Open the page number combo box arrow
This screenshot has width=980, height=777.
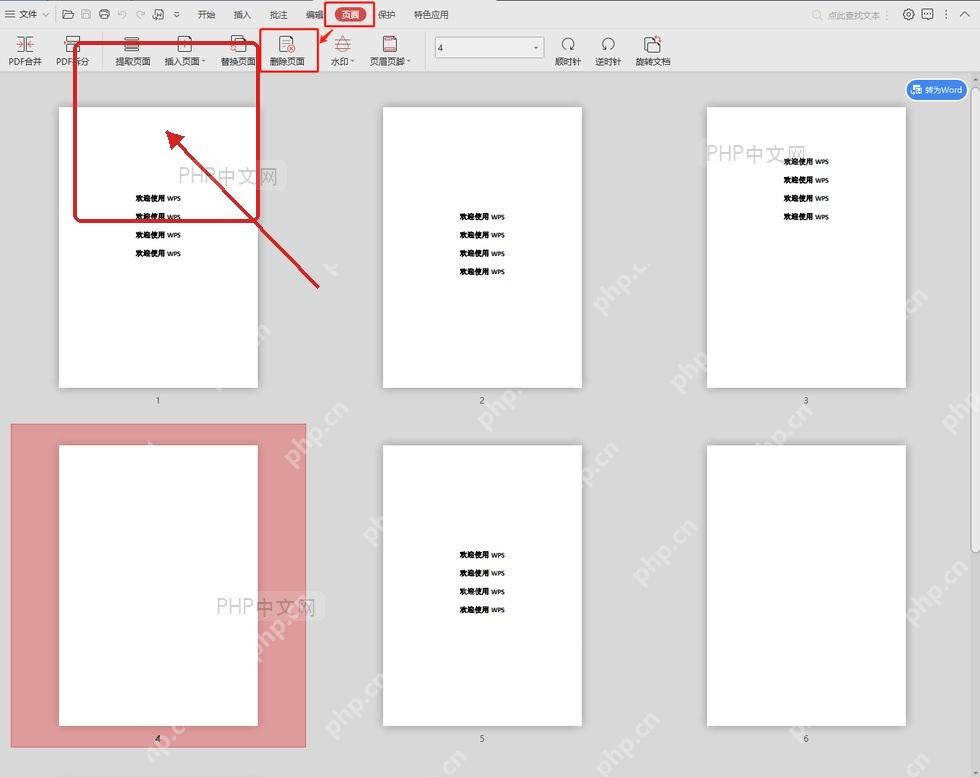[536, 48]
